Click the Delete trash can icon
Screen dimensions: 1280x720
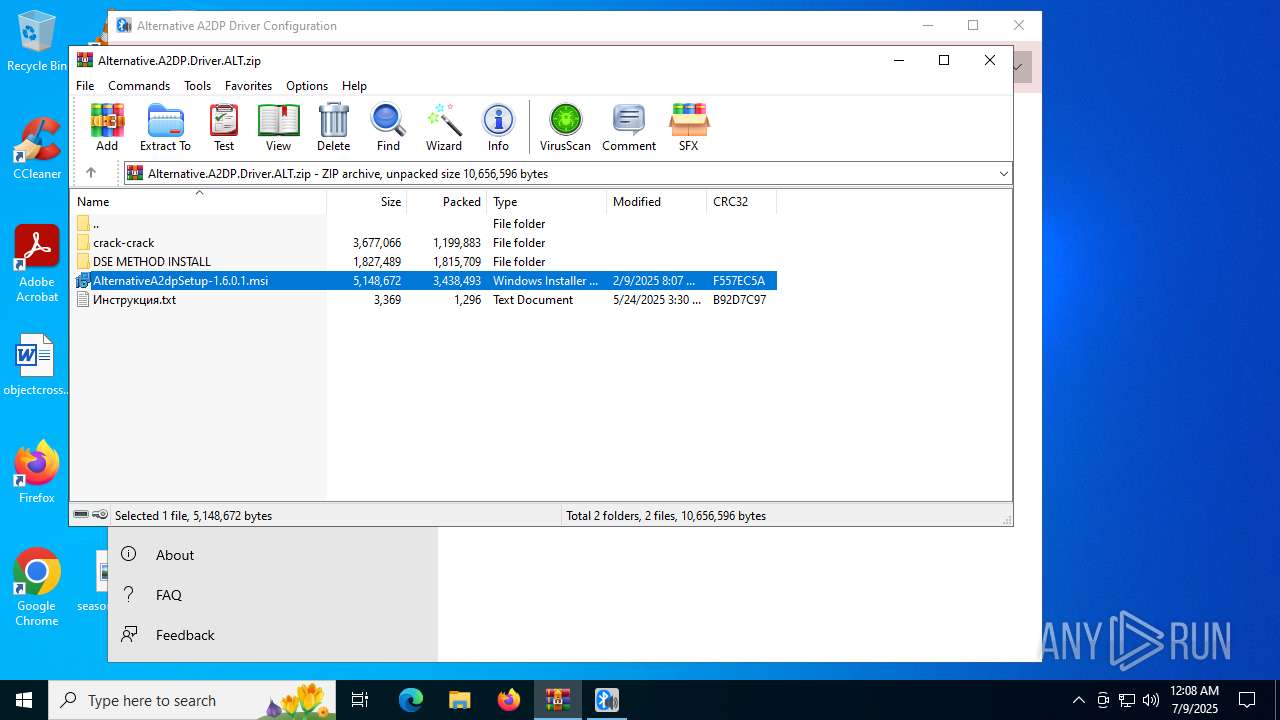333,127
